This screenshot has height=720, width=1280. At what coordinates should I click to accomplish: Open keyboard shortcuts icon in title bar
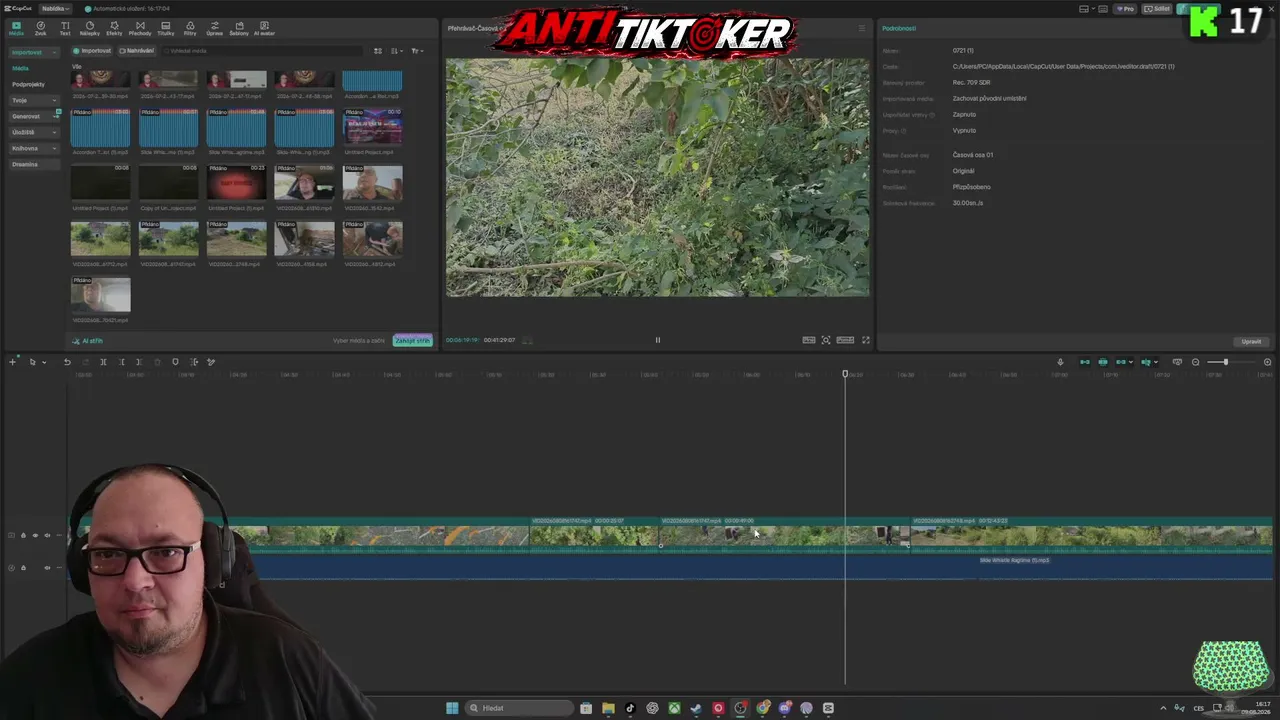point(1104,9)
